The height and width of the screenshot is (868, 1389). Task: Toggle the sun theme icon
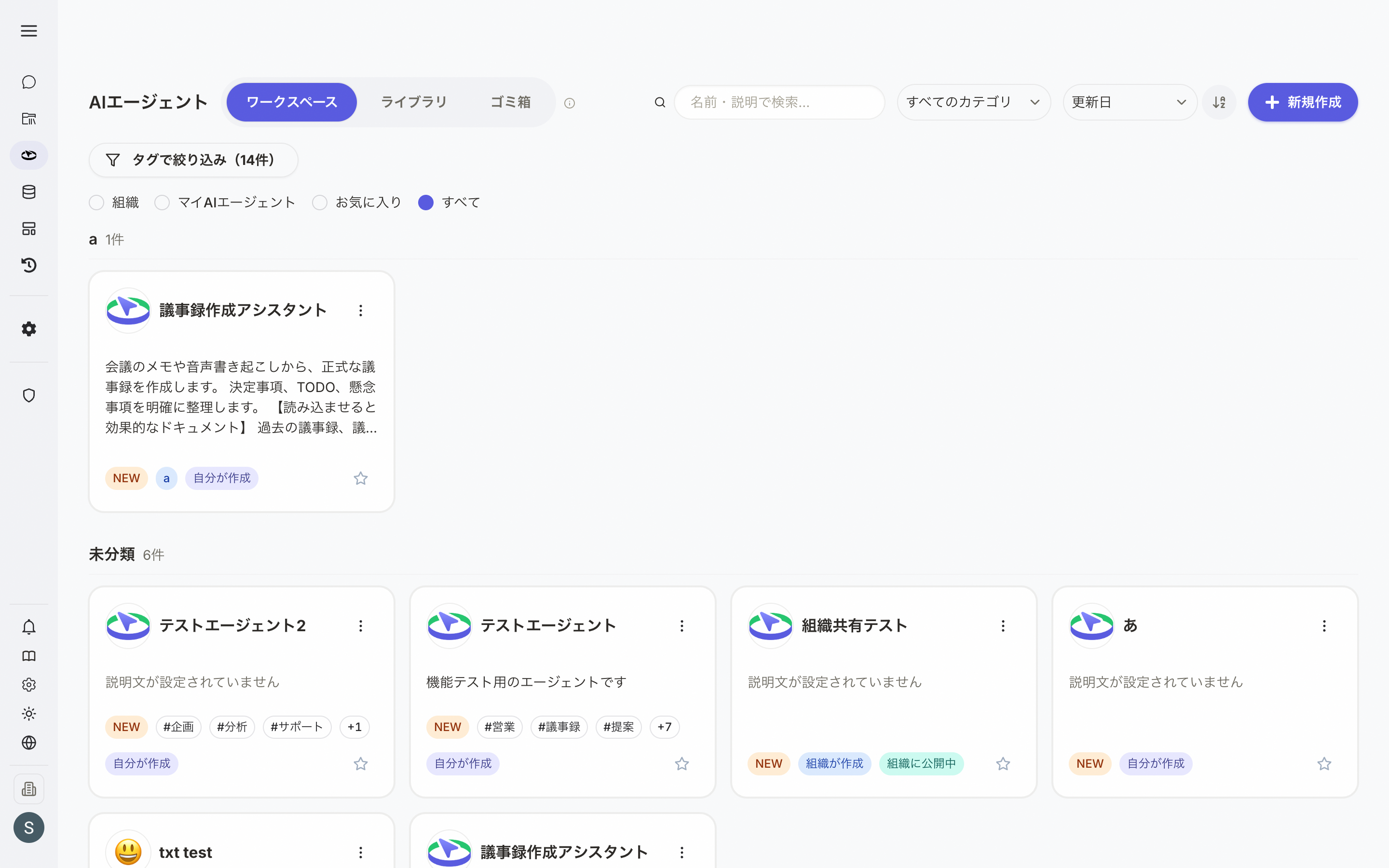click(x=29, y=714)
